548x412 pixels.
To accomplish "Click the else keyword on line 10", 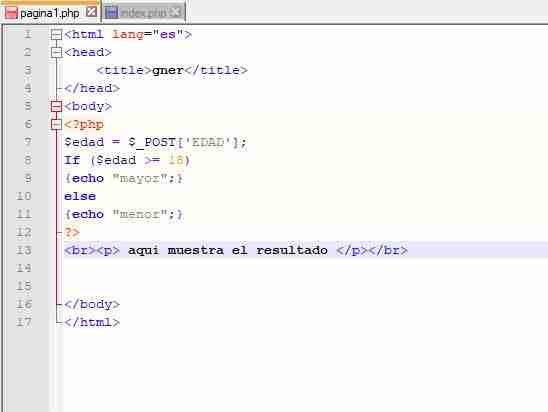I will point(80,196).
